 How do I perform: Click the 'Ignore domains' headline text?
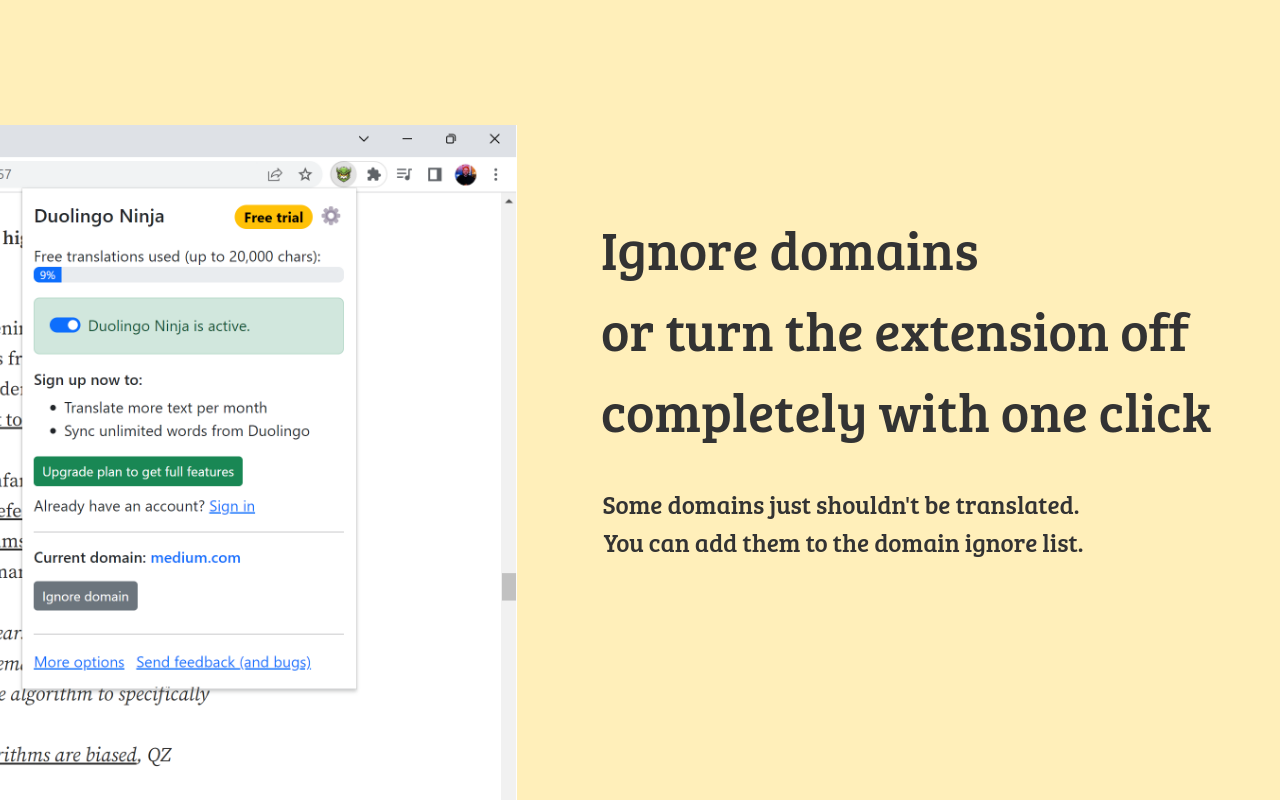pos(789,251)
